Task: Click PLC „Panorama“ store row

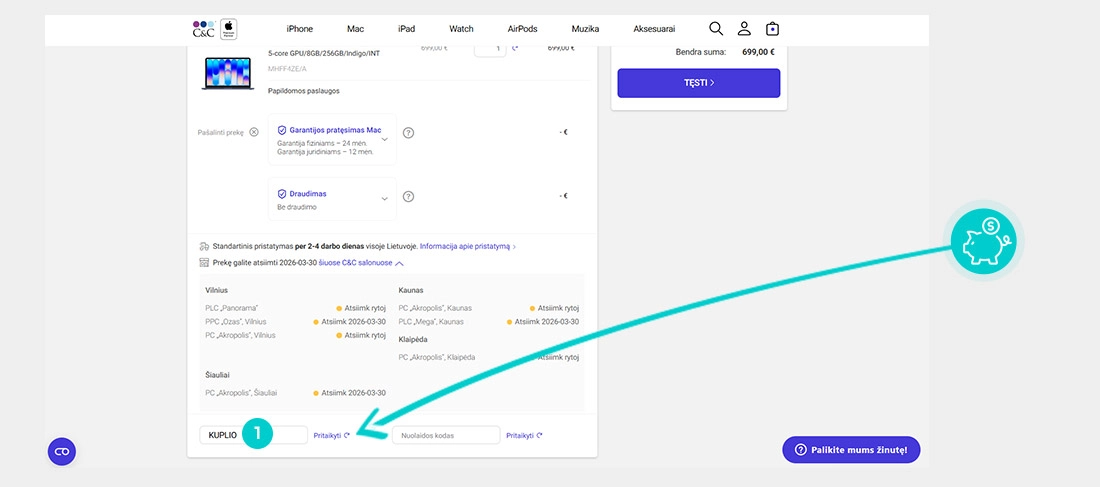Action: (x=295, y=308)
